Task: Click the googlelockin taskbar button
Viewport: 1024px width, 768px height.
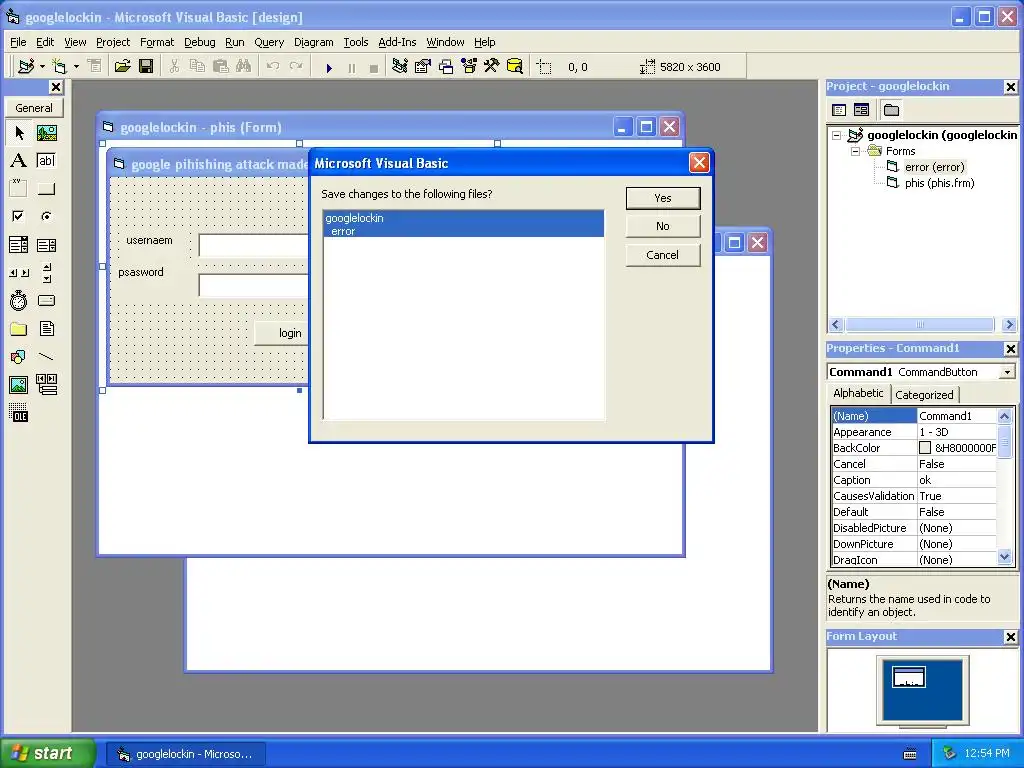Action: (186, 754)
